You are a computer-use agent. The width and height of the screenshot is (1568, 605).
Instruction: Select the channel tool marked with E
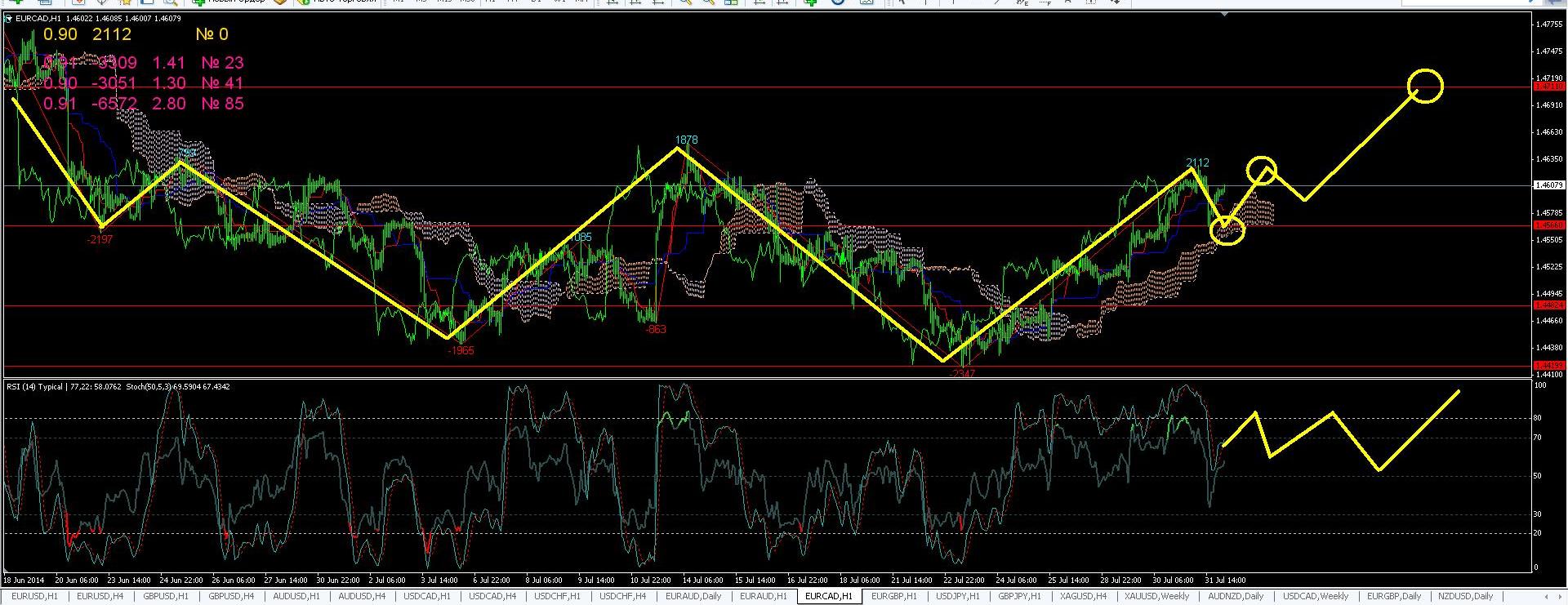point(1021,2)
